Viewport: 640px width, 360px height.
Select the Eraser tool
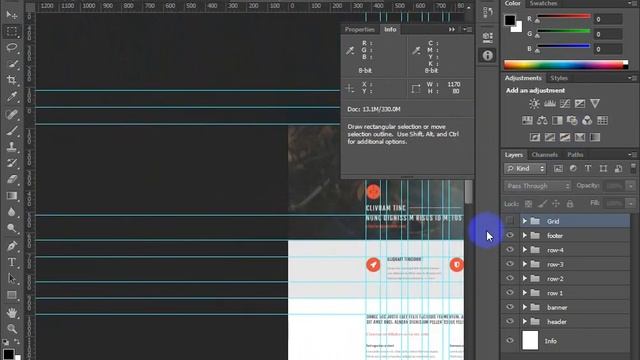[x=11, y=179]
